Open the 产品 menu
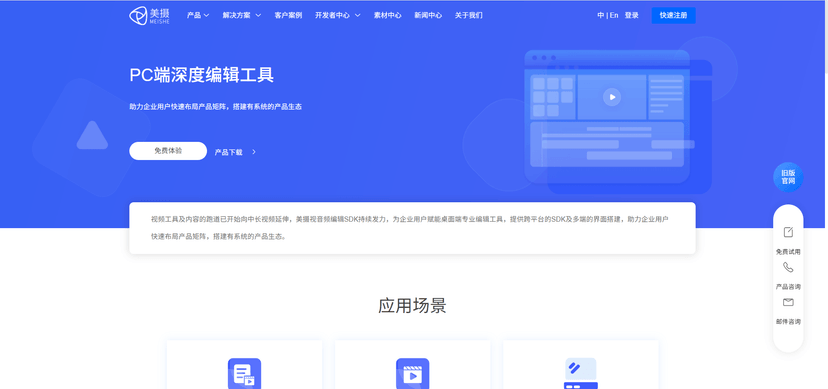This screenshot has width=828, height=389. [194, 15]
